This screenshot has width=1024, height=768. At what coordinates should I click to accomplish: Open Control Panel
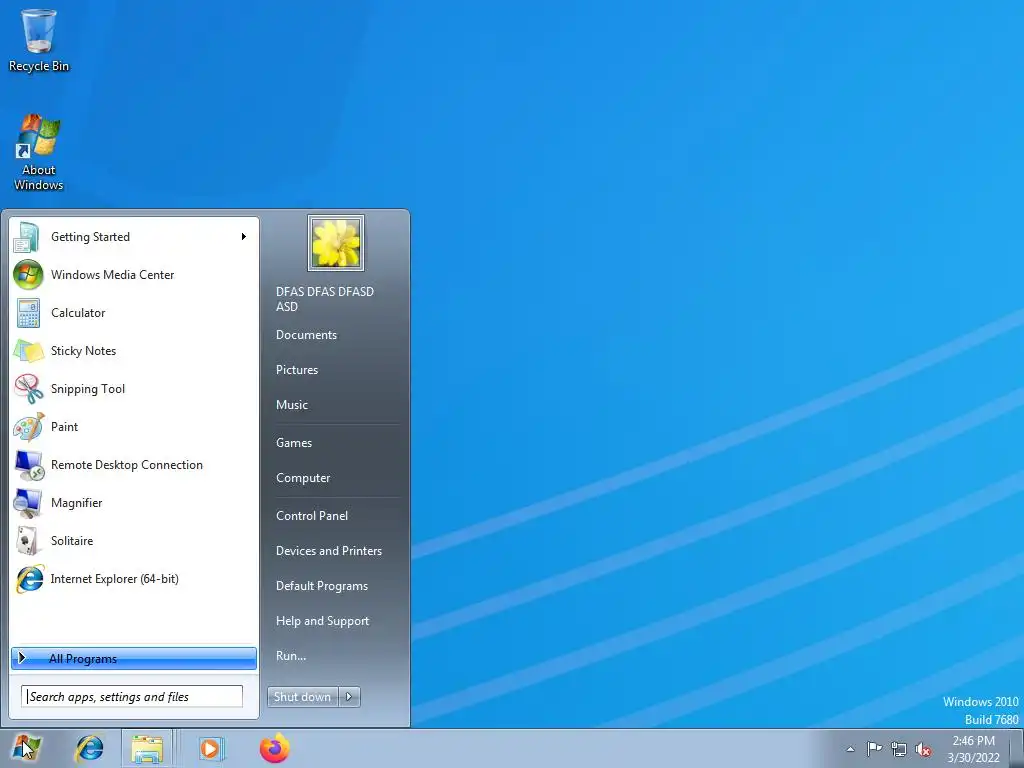[x=312, y=516]
